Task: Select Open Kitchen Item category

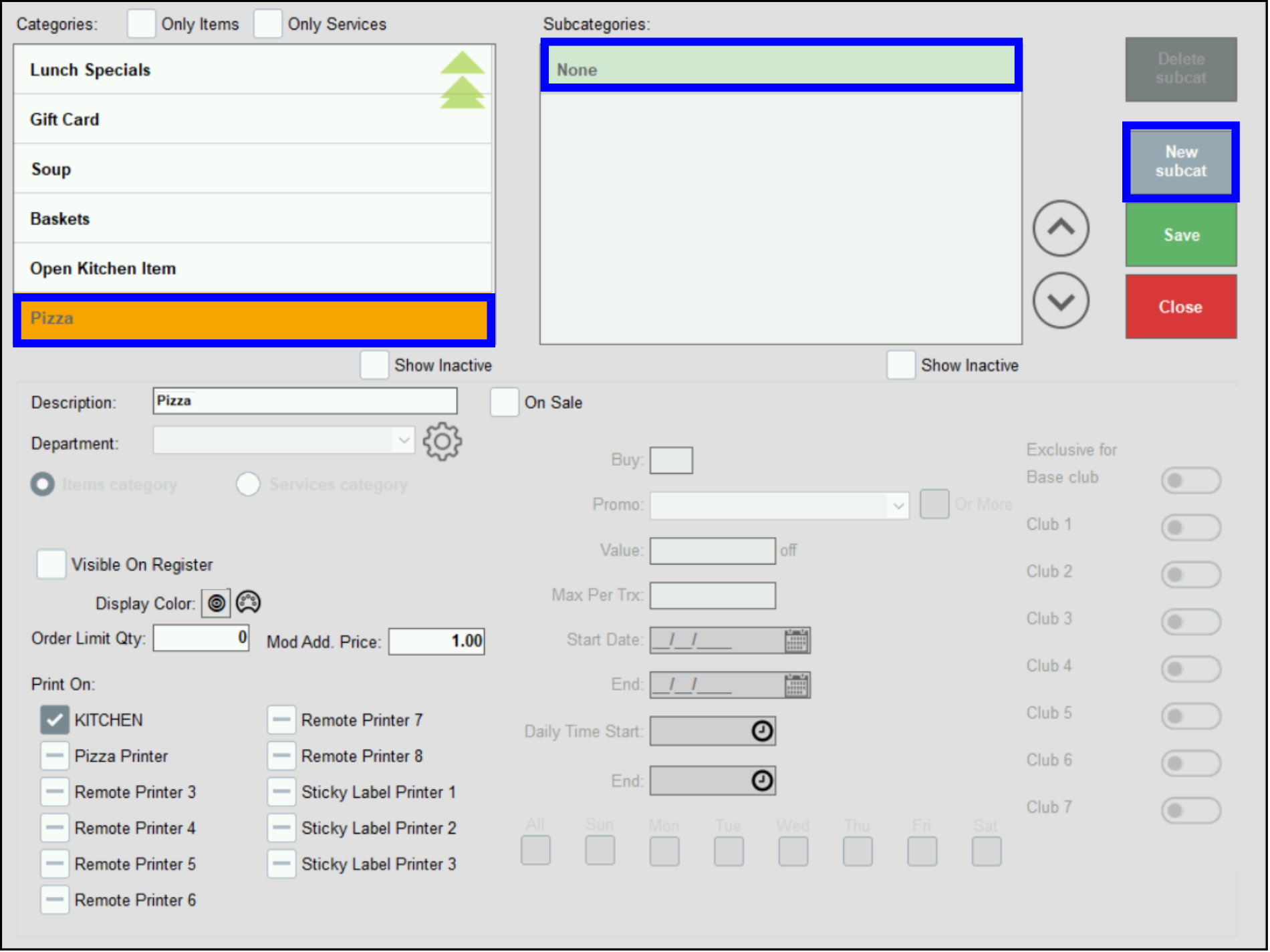Action: coord(253,269)
